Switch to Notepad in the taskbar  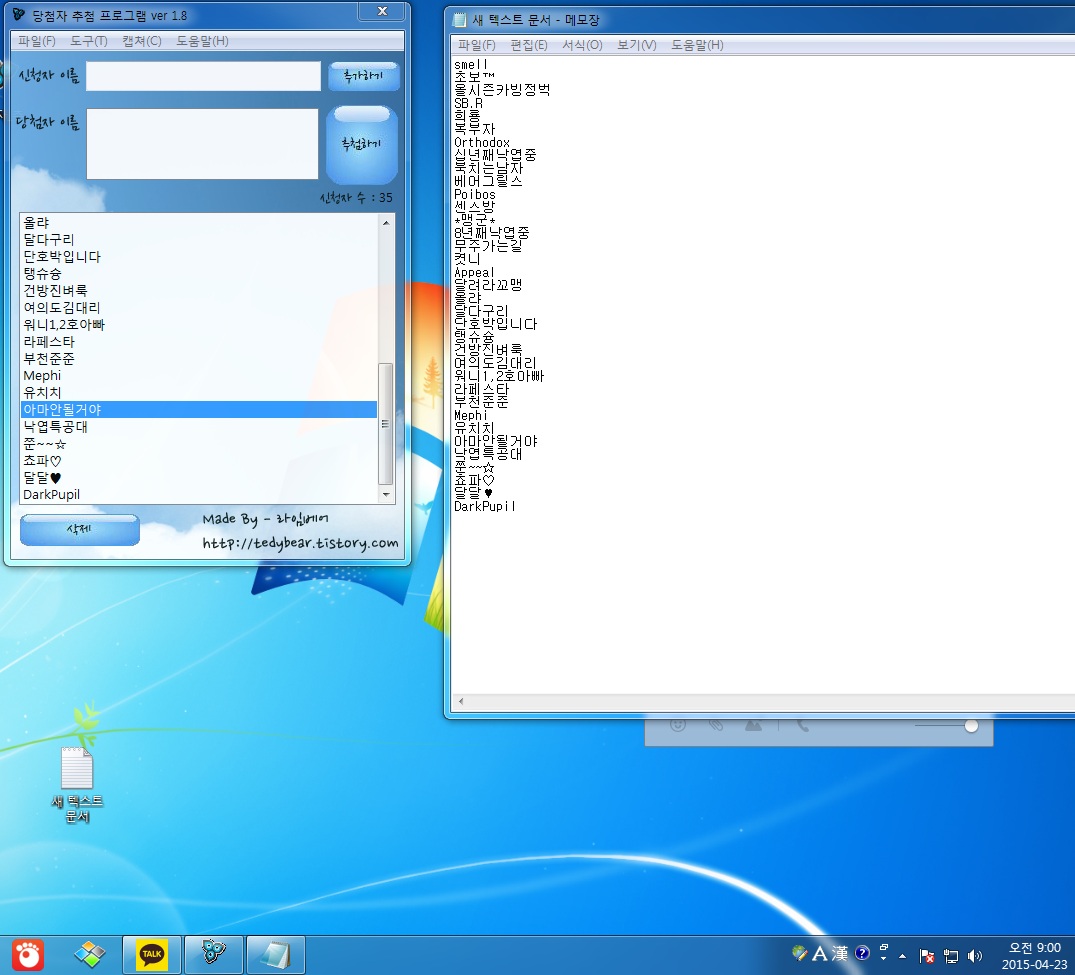point(275,954)
